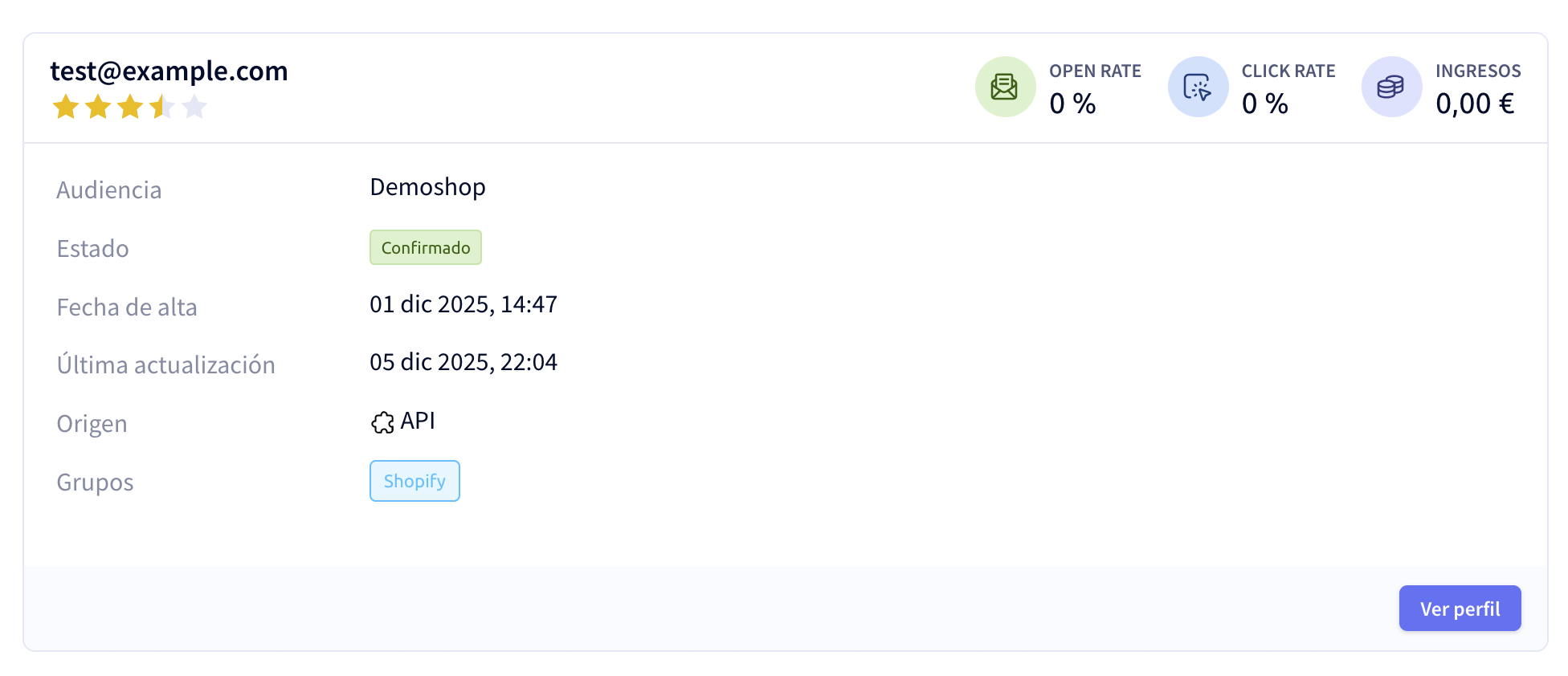1568x676 pixels.
Task: Click the Ingresos coins icon
Action: tap(1391, 87)
